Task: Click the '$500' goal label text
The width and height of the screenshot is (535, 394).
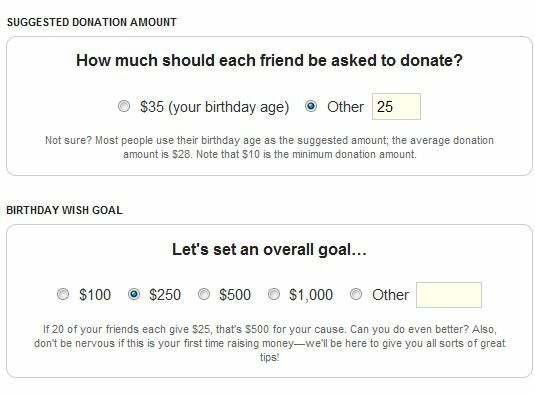Action: pos(235,295)
